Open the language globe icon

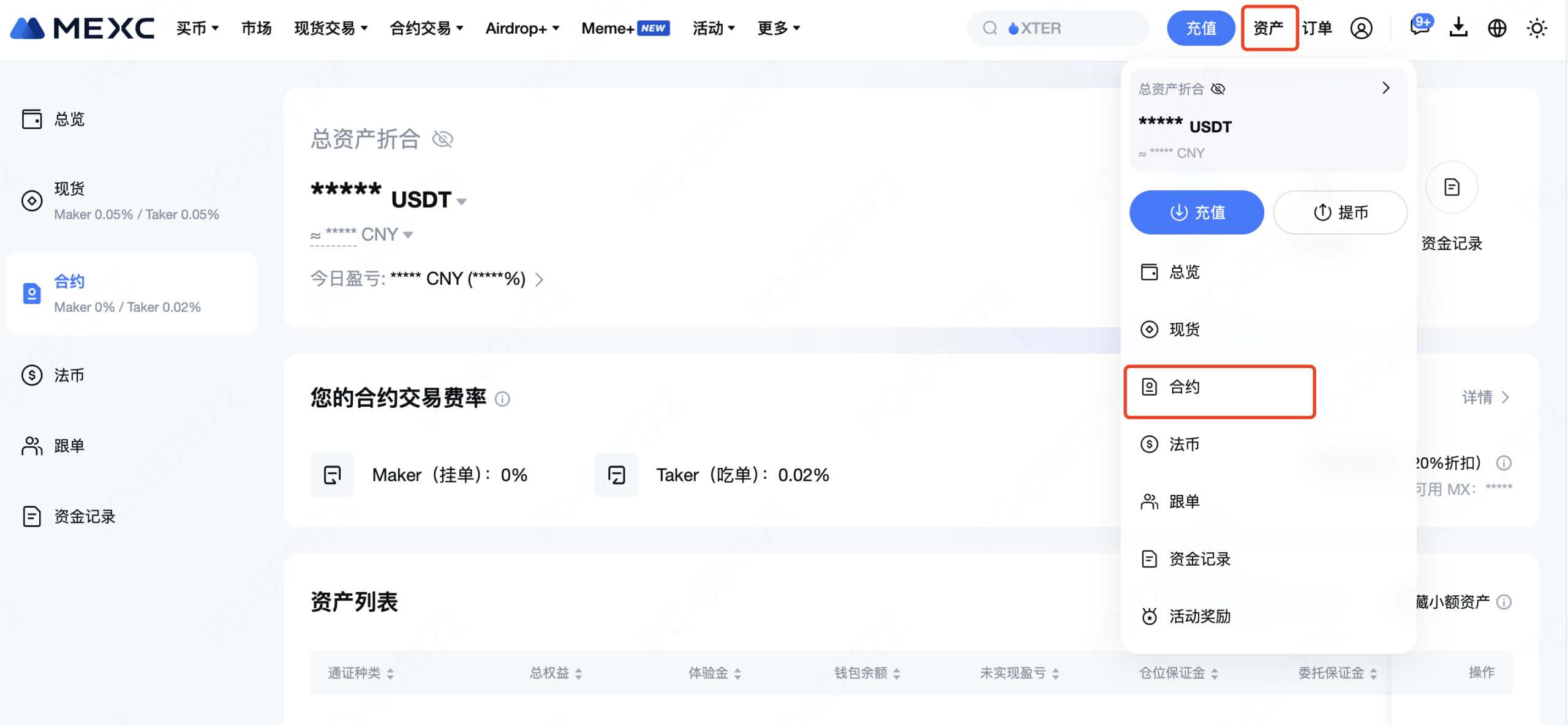1497,28
